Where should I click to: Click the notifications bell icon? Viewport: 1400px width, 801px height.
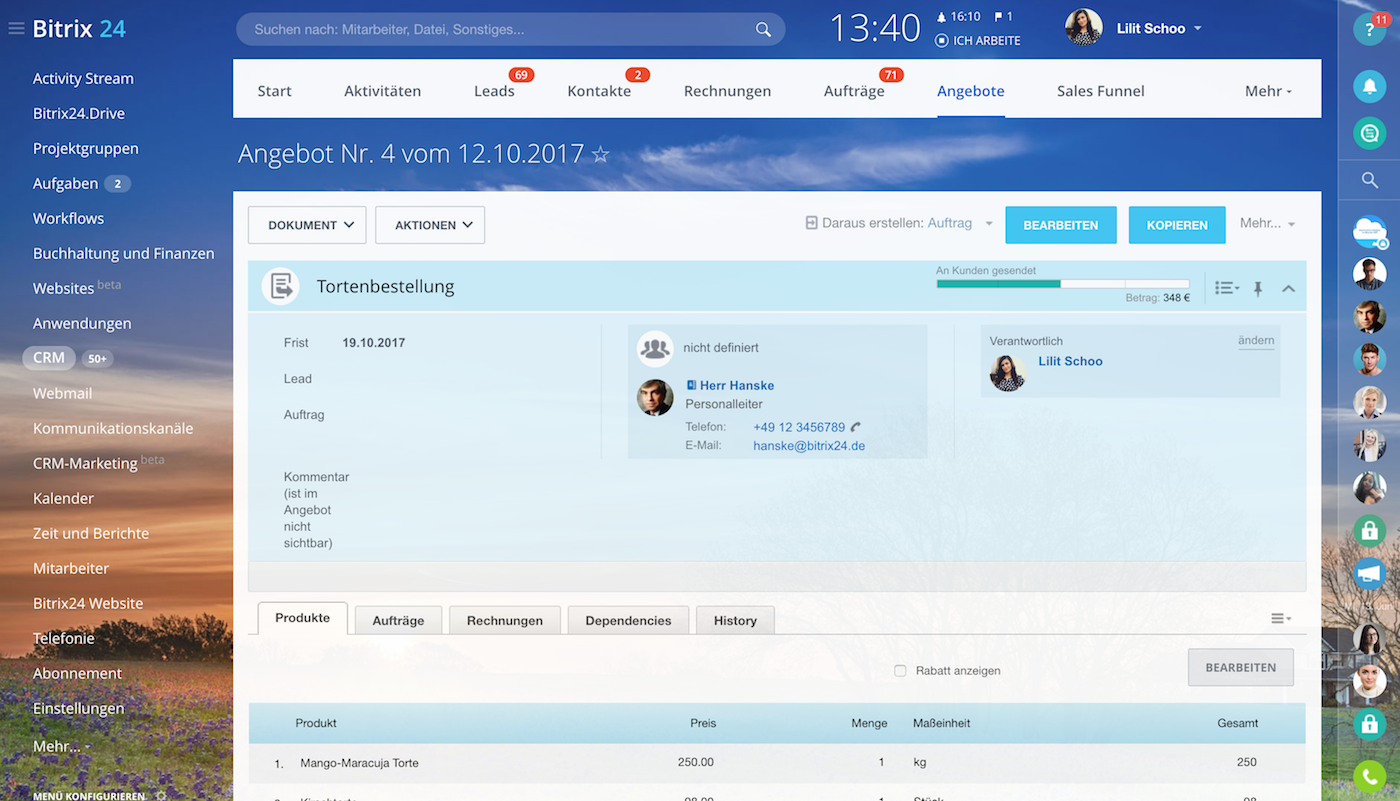click(x=1369, y=87)
